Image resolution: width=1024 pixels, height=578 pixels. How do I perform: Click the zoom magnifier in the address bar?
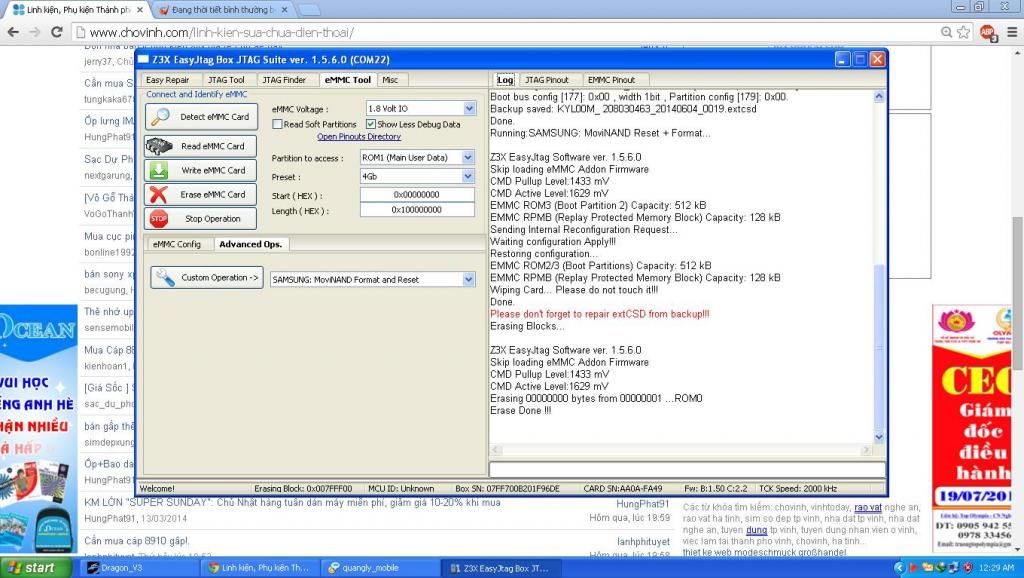point(946,32)
